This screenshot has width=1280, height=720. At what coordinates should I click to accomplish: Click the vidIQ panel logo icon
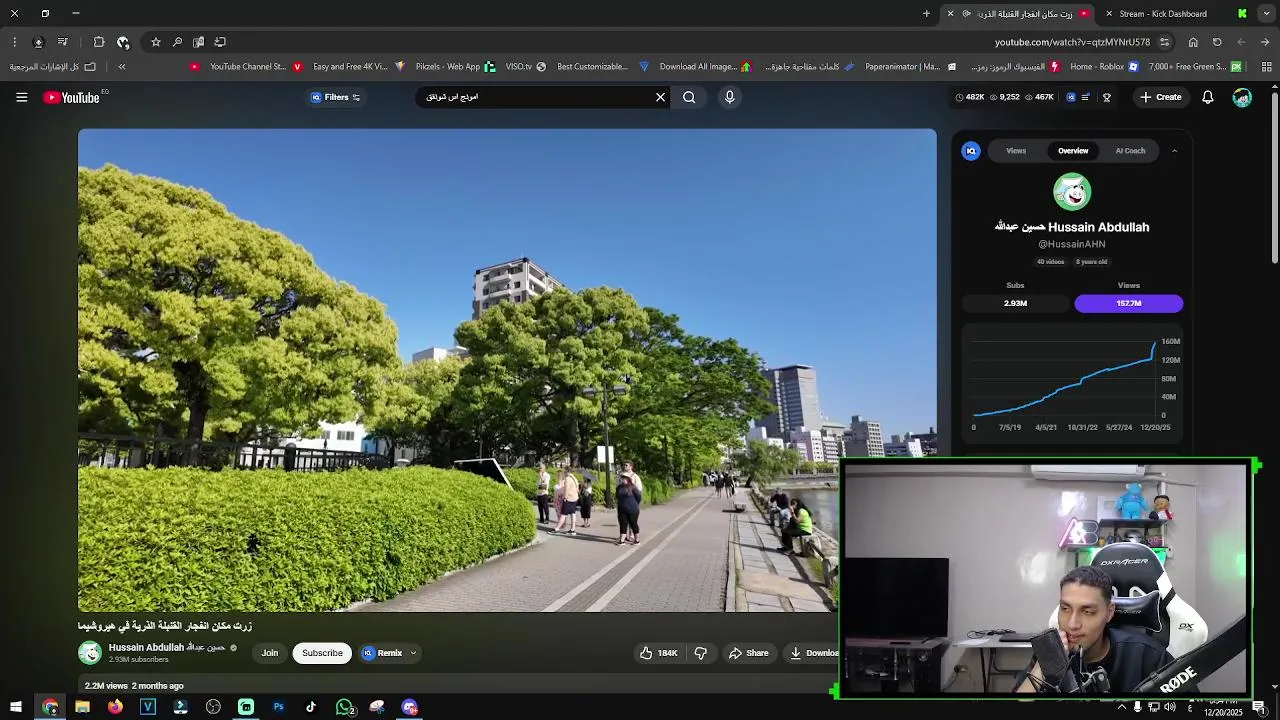[971, 151]
